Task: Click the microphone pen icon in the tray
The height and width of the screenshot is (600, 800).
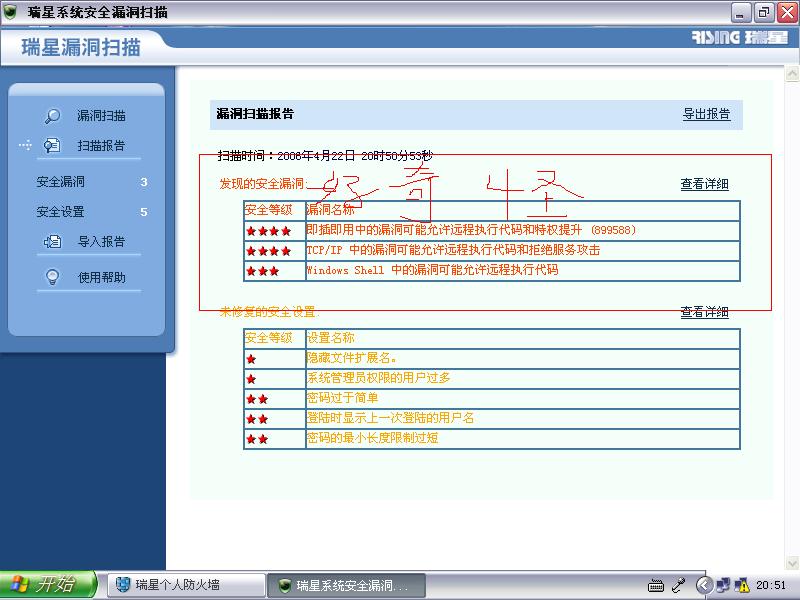Action: click(x=679, y=585)
